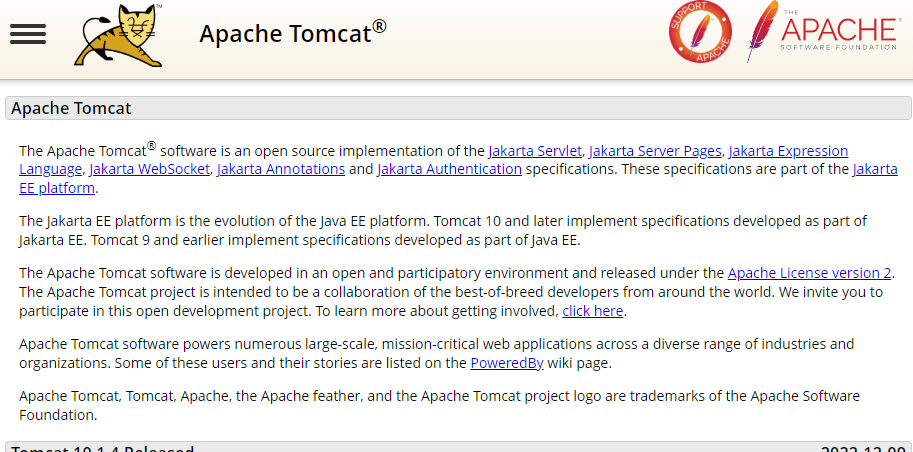This screenshot has height=452, width=913.
Task: Click the paragraph about trademarks of Apache Software Foundation
Action: click(440, 405)
